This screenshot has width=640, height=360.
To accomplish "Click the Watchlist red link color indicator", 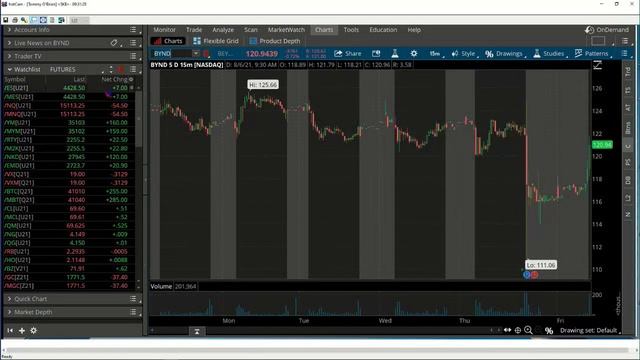I will coord(121,69).
